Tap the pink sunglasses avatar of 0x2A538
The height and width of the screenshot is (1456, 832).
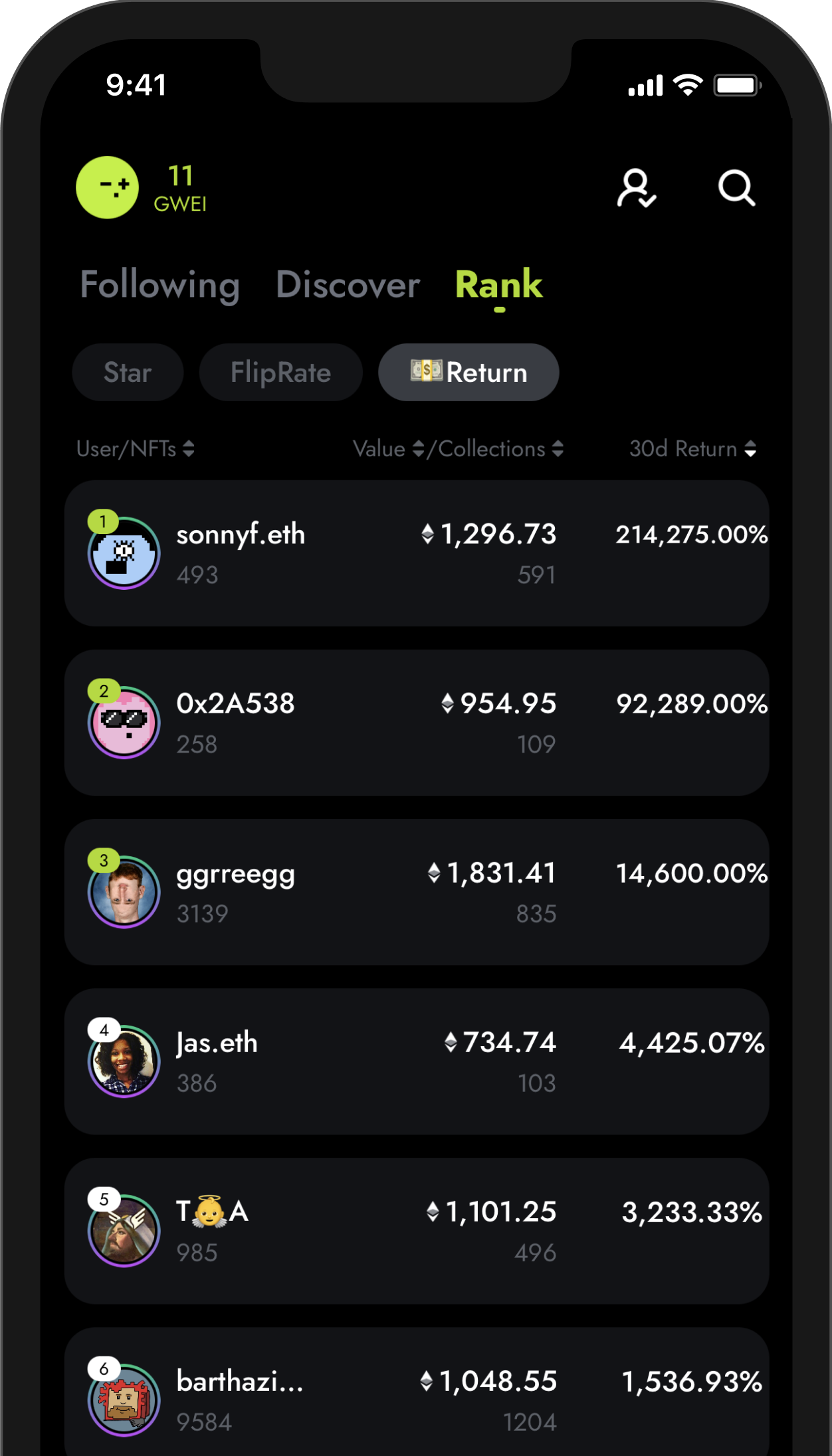coord(124,723)
